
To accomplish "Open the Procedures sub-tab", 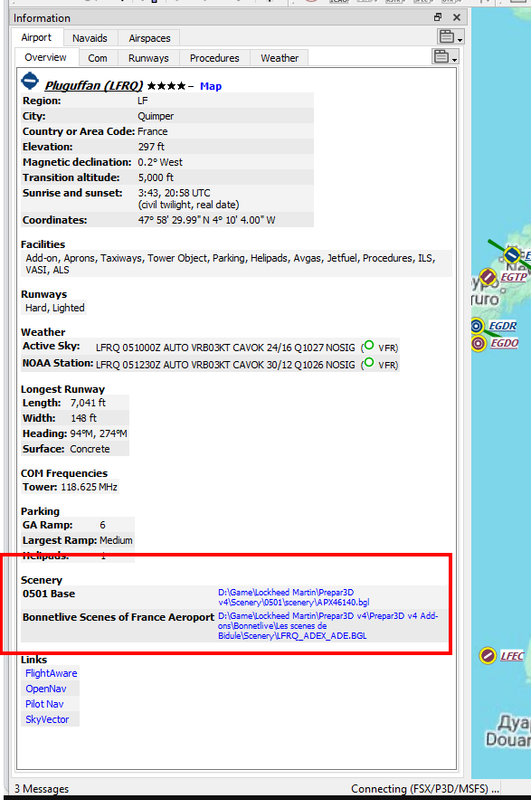I will pyautogui.click(x=214, y=58).
